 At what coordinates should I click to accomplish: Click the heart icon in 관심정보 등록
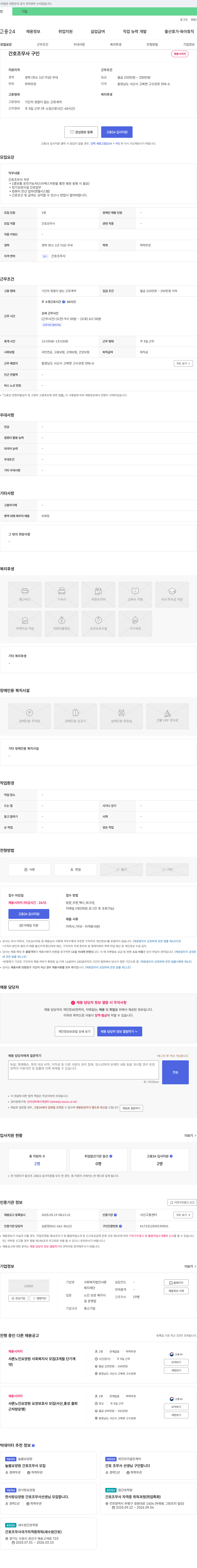click(72, 132)
